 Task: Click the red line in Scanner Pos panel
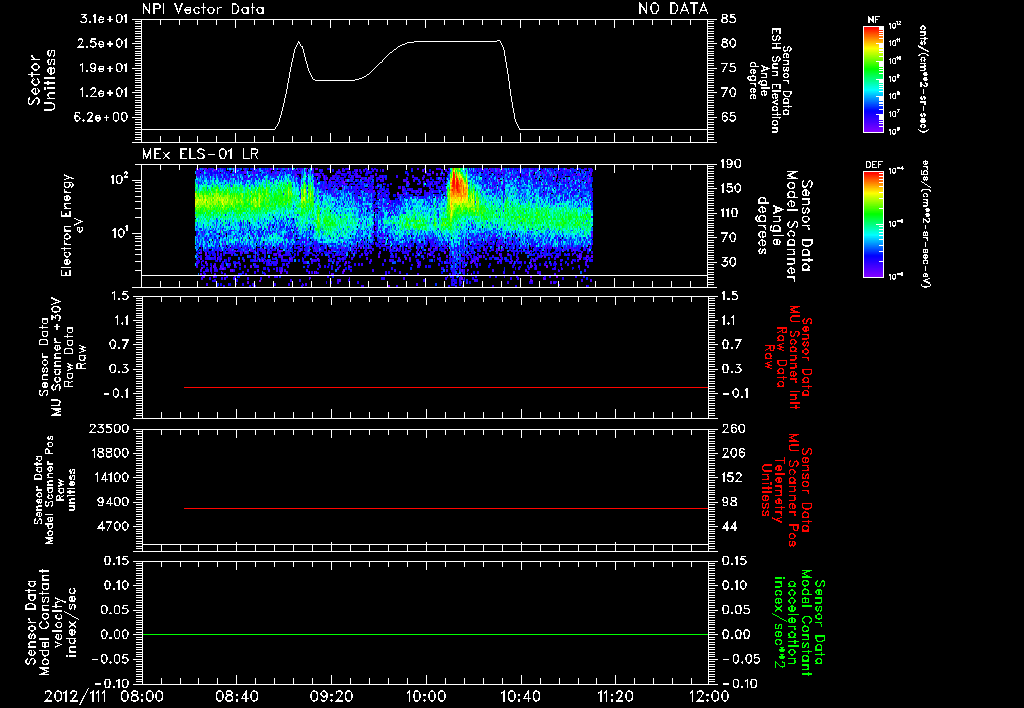tap(446, 508)
